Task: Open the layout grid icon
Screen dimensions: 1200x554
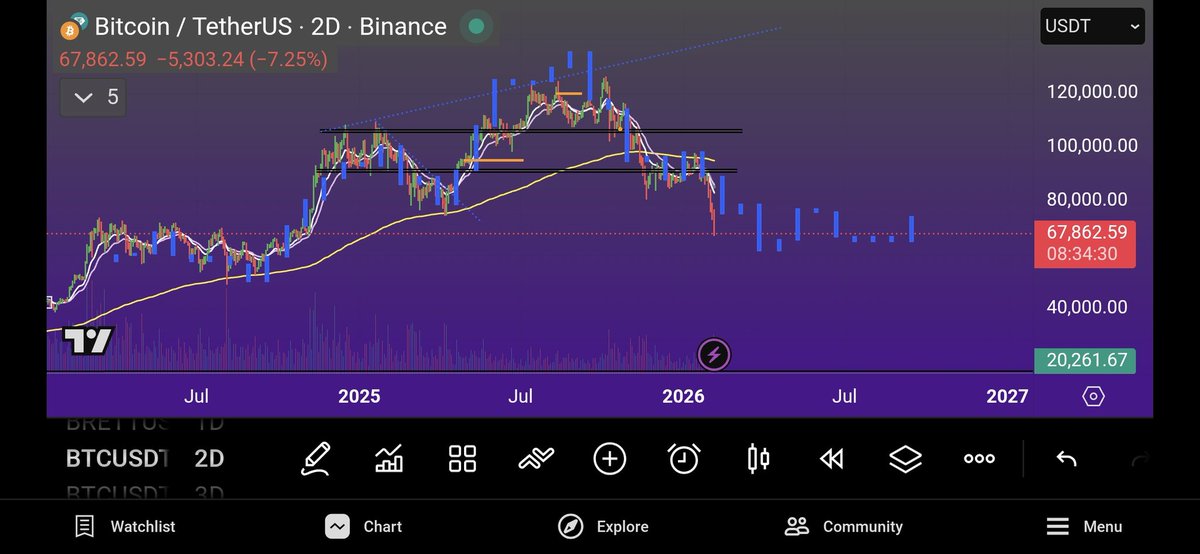Action: click(x=462, y=458)
